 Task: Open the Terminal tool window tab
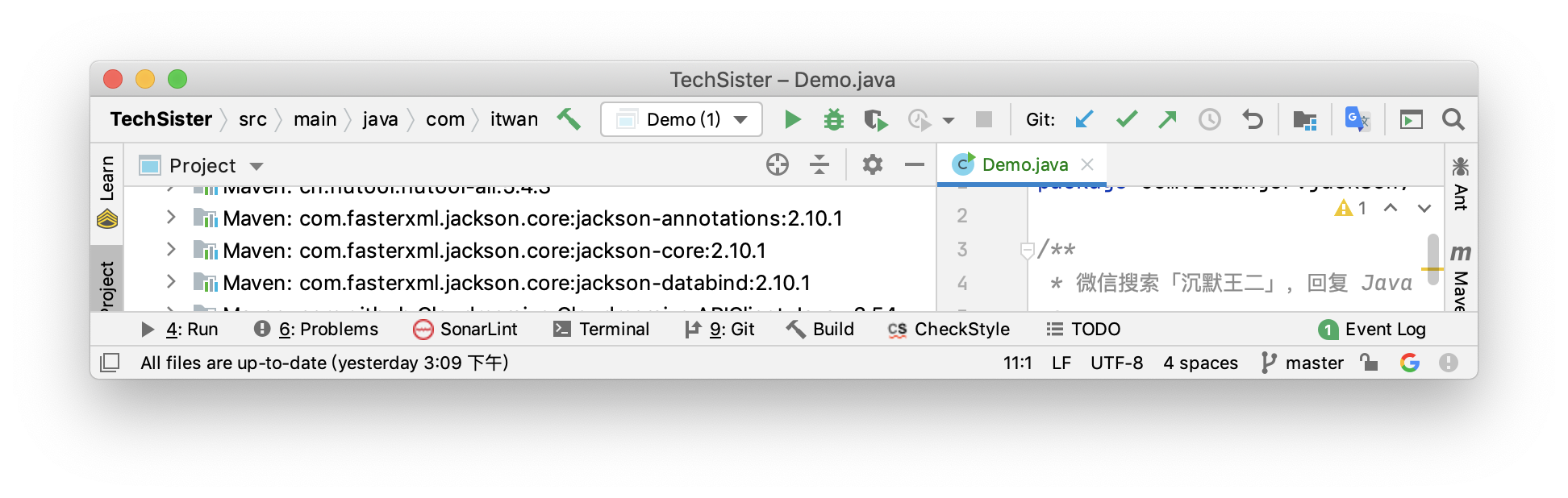(x=602, y=329)
